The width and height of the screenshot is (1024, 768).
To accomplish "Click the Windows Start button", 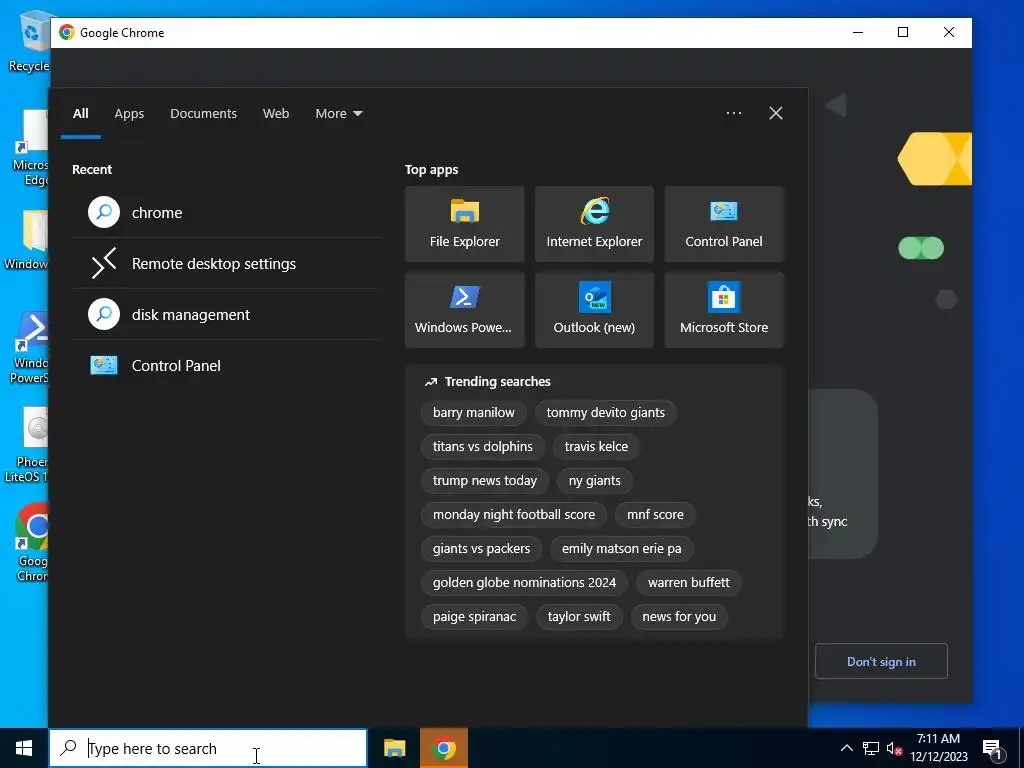I will pos(24,748).
